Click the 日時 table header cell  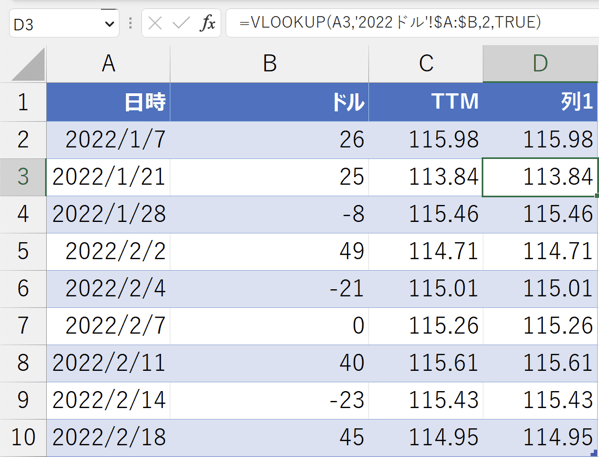pos(108,102)
